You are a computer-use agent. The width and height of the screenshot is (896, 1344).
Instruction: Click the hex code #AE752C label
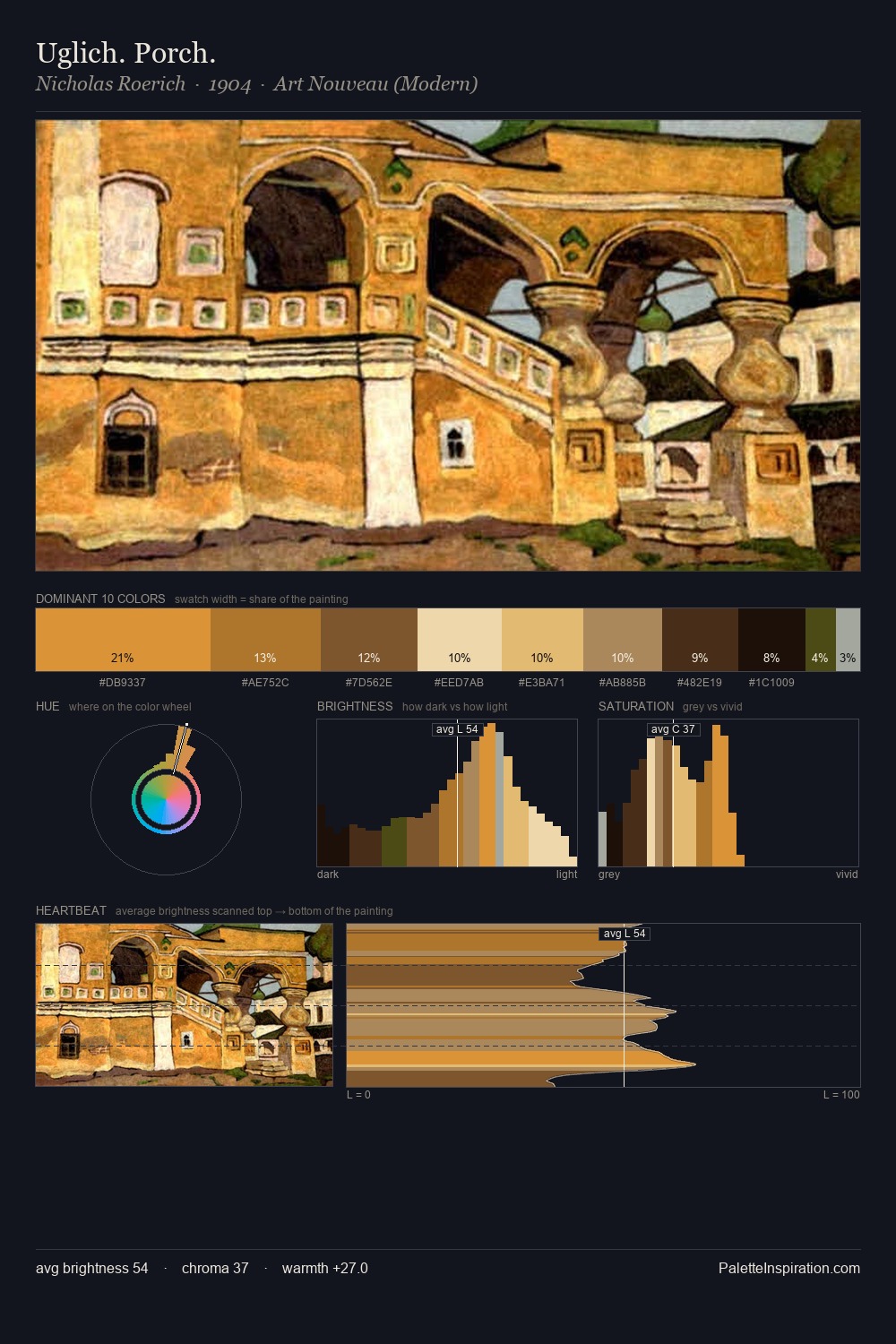tap(265, 682)
